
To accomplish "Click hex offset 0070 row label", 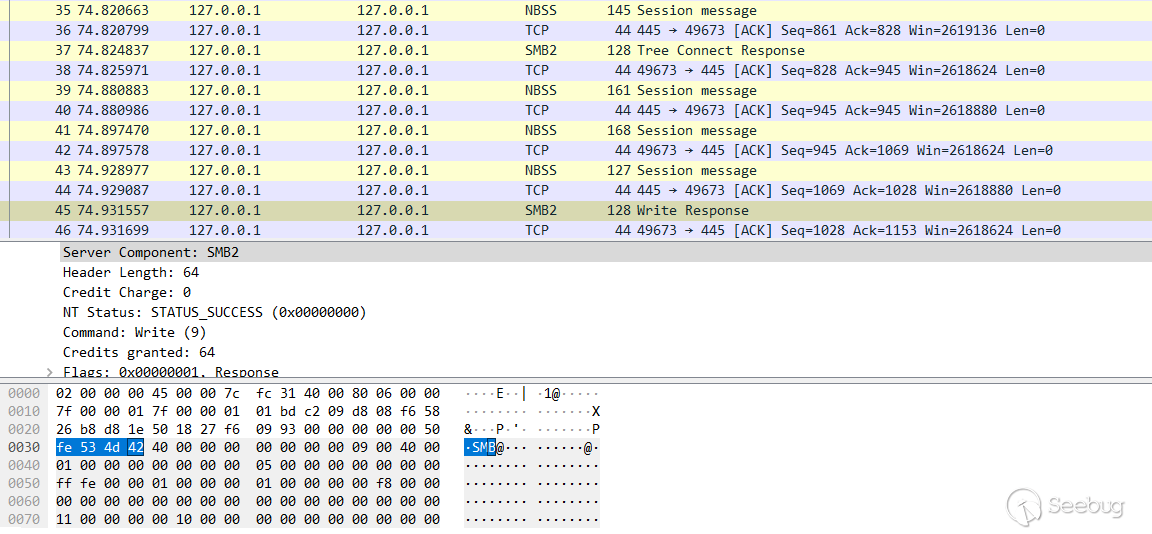I will pos(23,520).
